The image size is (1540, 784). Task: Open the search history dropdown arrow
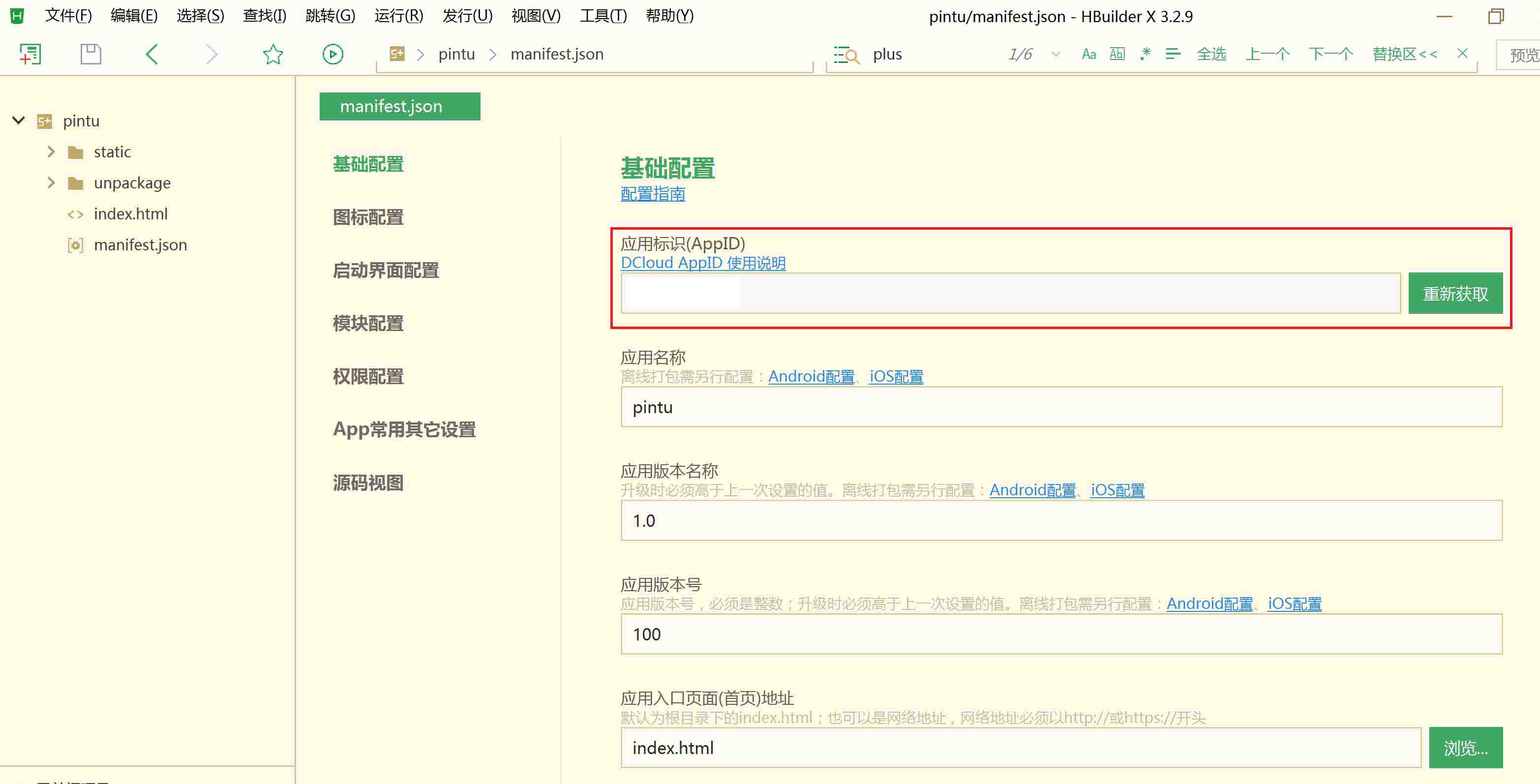click(x=1056, y=55)
